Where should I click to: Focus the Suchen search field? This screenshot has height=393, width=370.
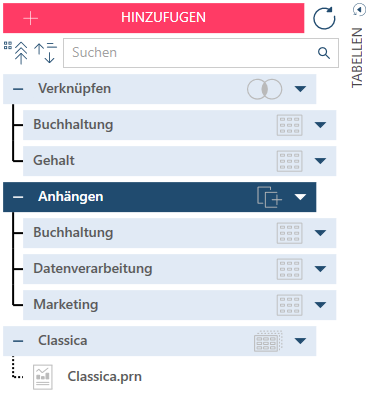(201, 53)
